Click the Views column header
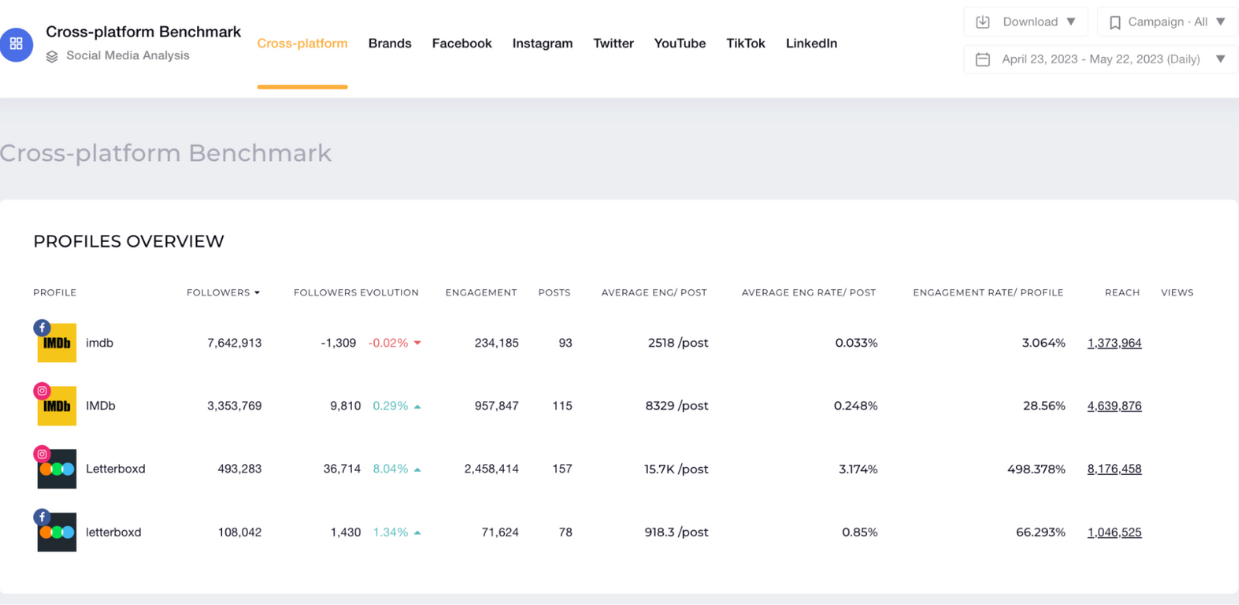 pos(1177,292)
